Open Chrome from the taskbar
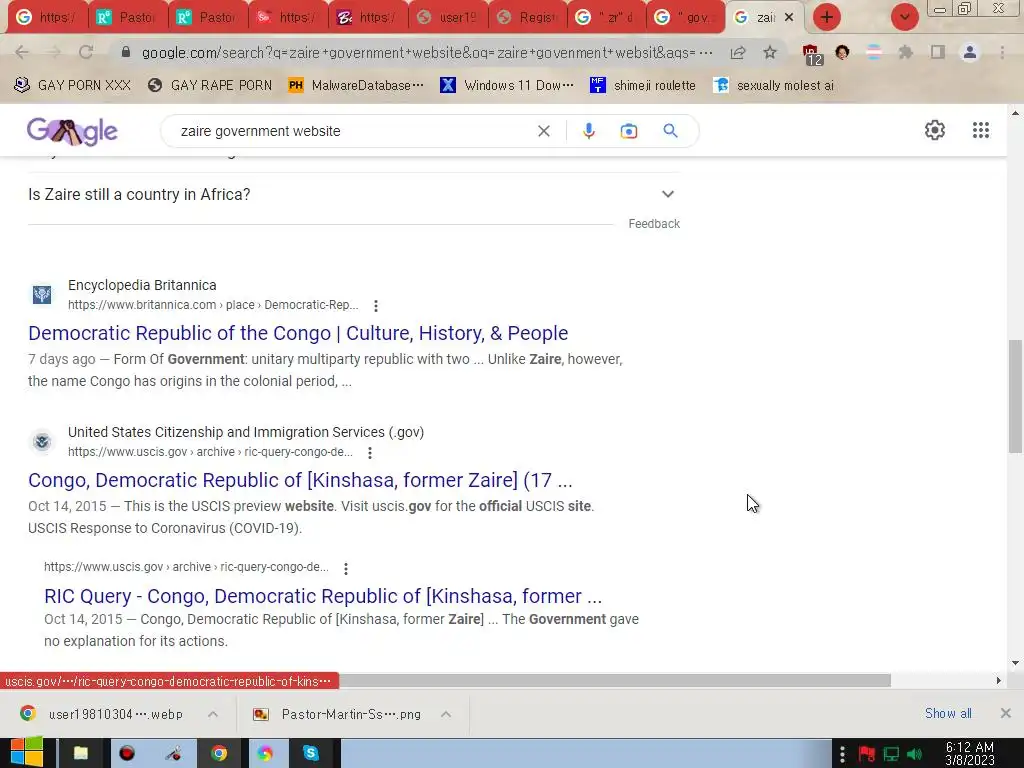The image size is (1024, 768). coord(219,753)
